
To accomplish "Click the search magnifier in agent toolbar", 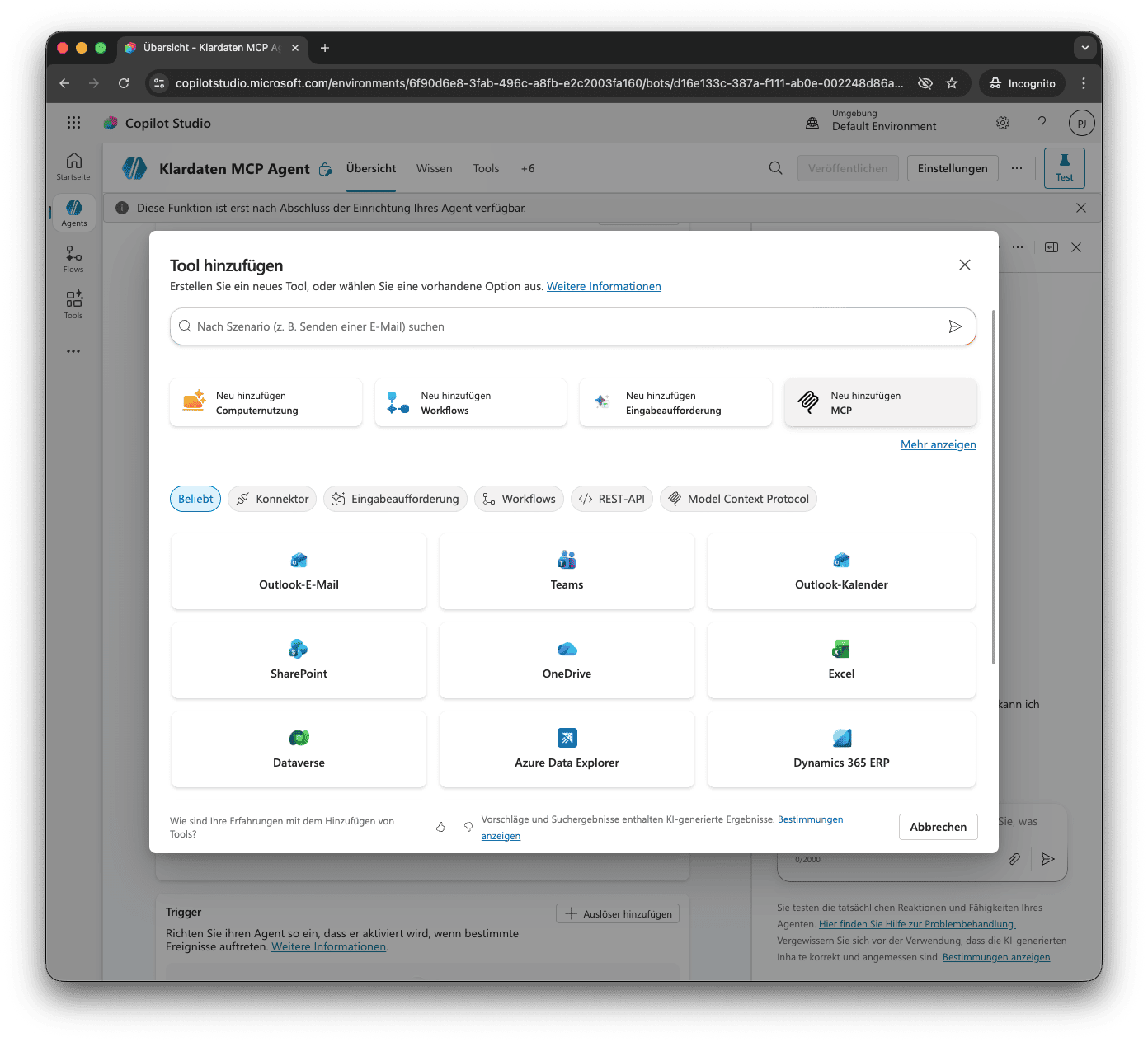I will [x=775, y=168].
